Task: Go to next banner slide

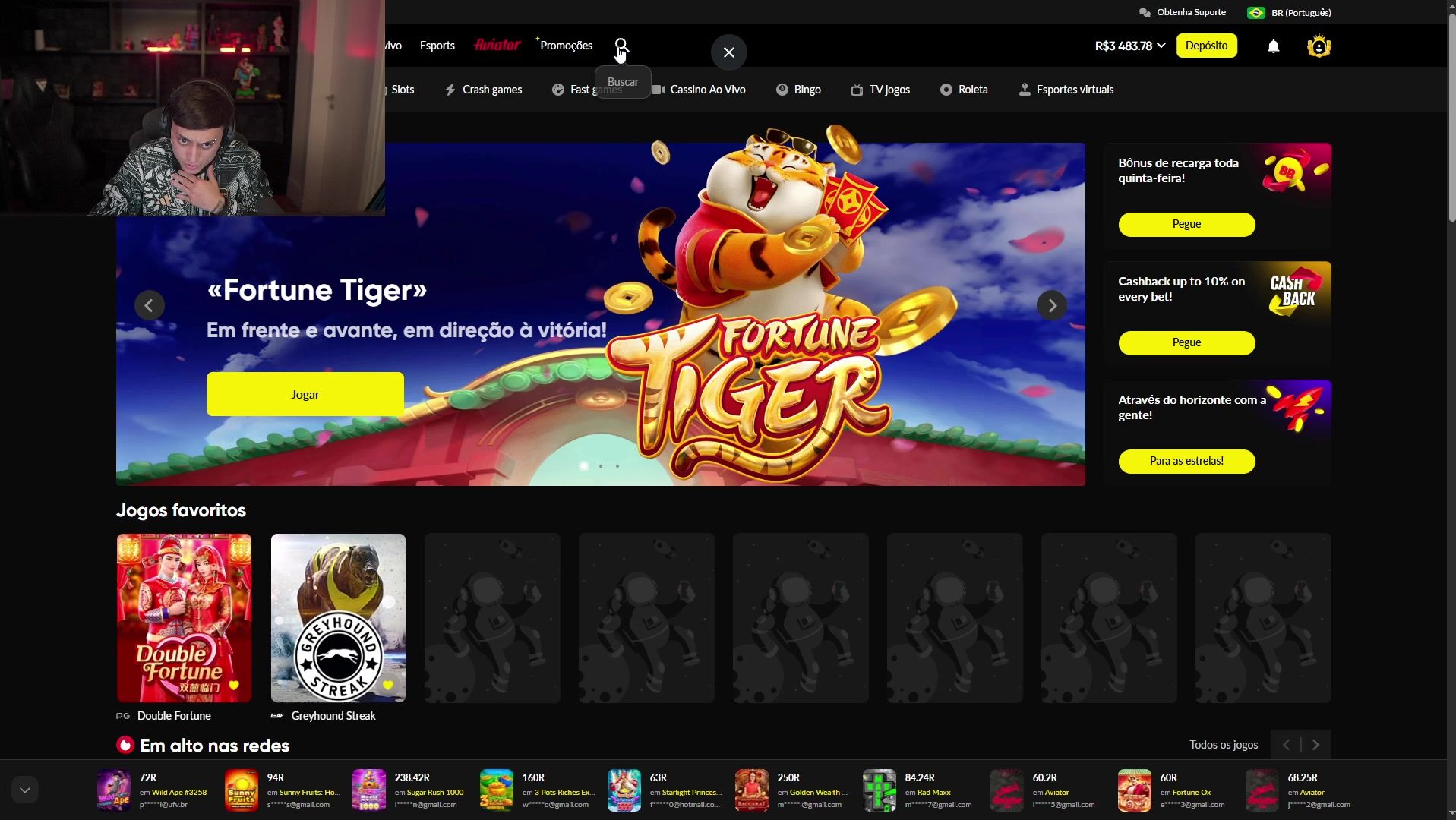Action: click(x=1052, y=305)
